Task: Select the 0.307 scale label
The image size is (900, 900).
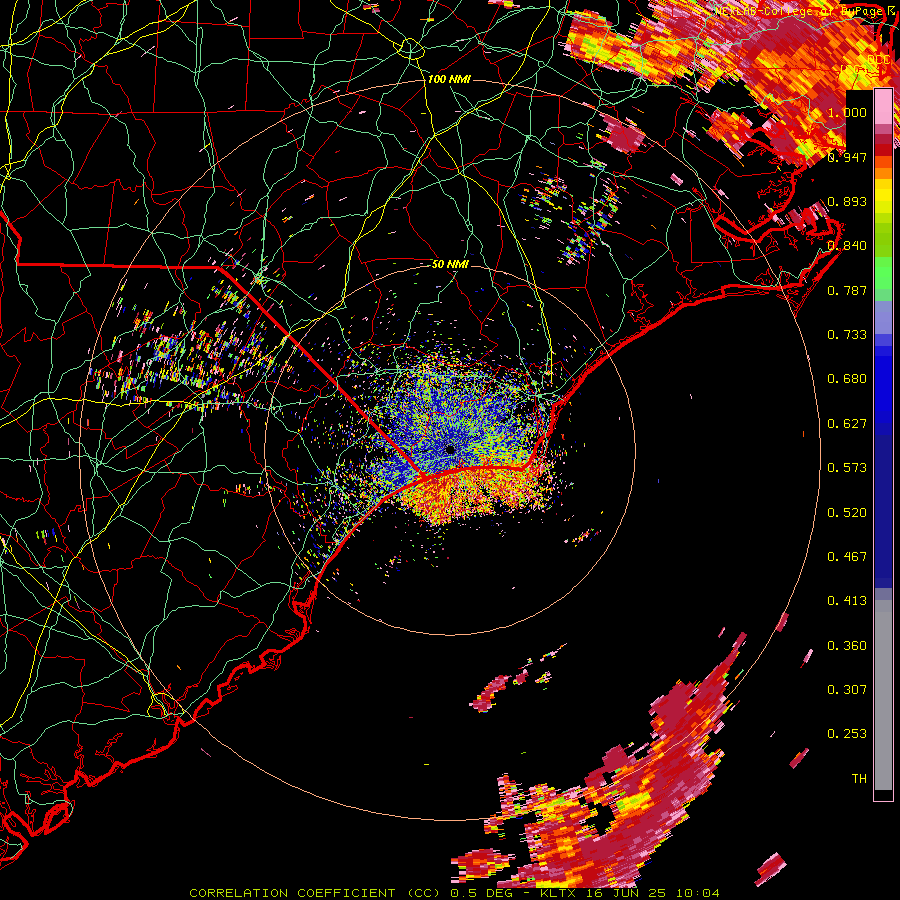Action: point(847,690)
